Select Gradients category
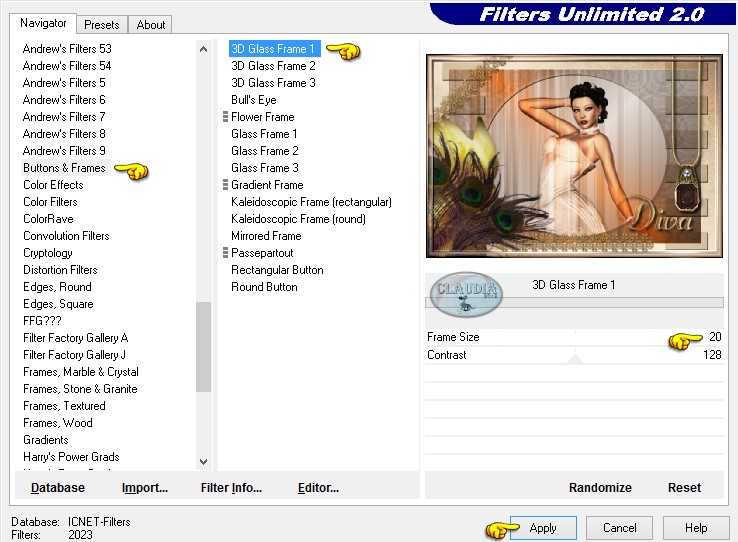 point(46,440)
